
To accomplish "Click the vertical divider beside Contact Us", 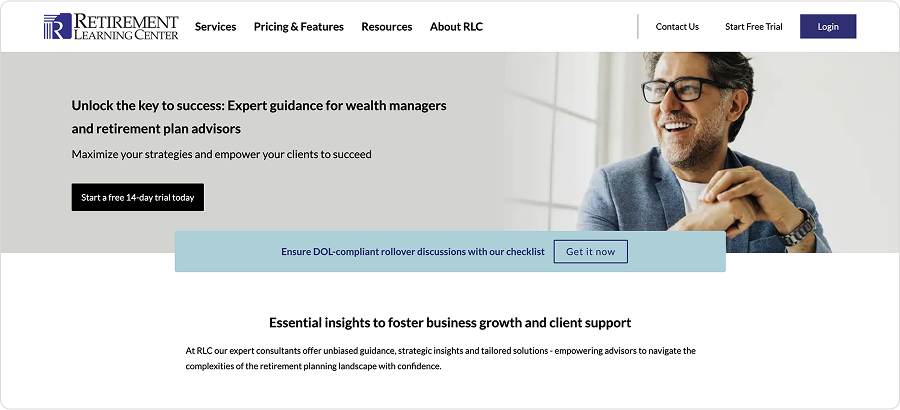I will click(638, 27).
